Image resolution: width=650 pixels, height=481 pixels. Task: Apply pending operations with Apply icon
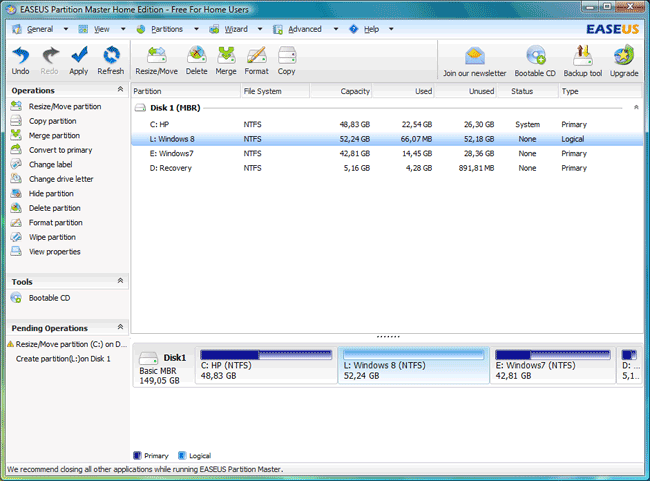coord(78,59)
